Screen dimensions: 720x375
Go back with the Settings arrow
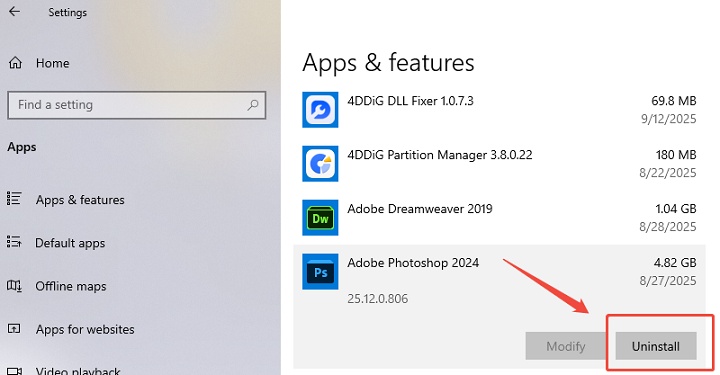point(14,11)
